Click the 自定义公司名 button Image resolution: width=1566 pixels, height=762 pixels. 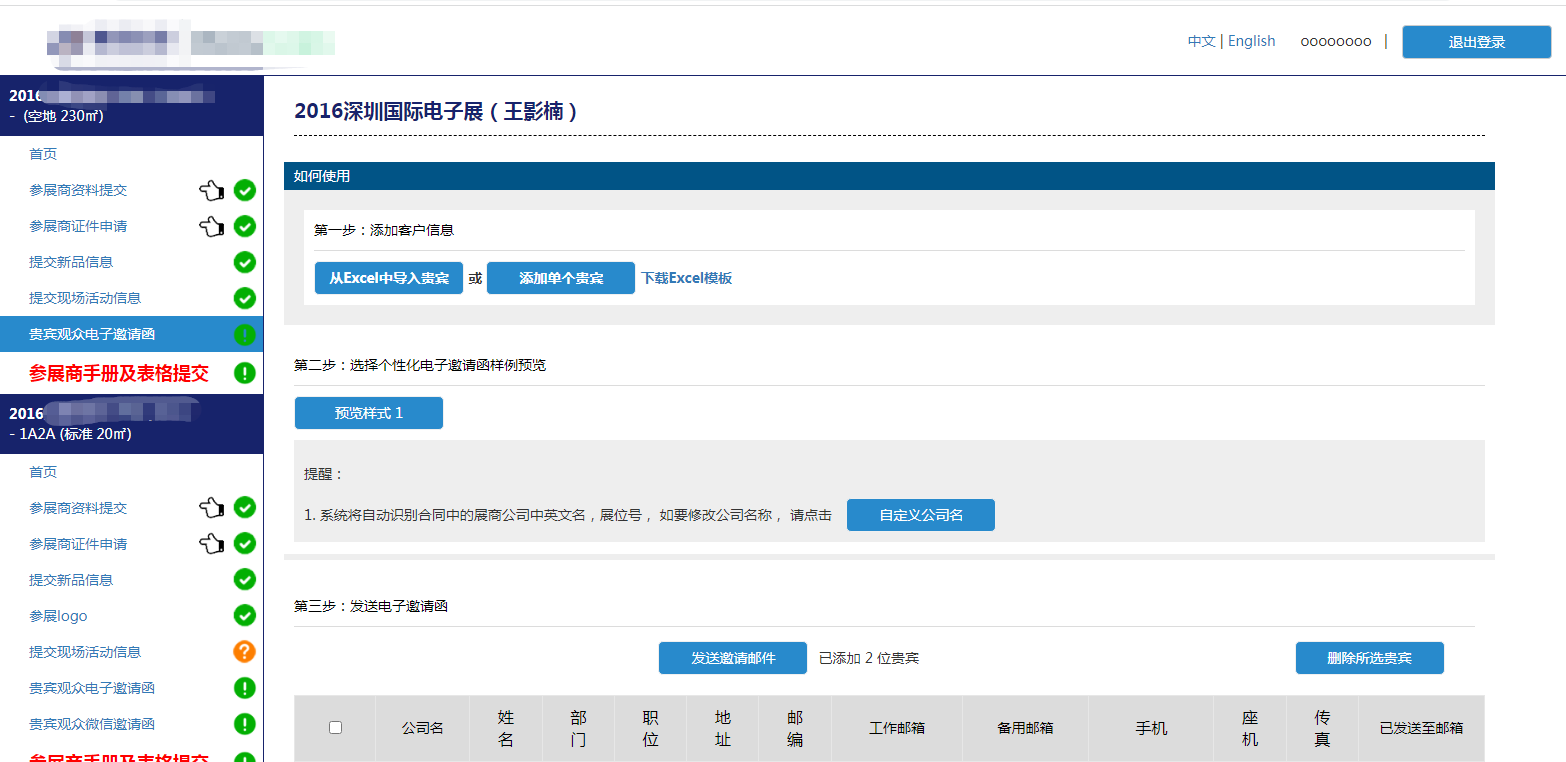[921, 515]
